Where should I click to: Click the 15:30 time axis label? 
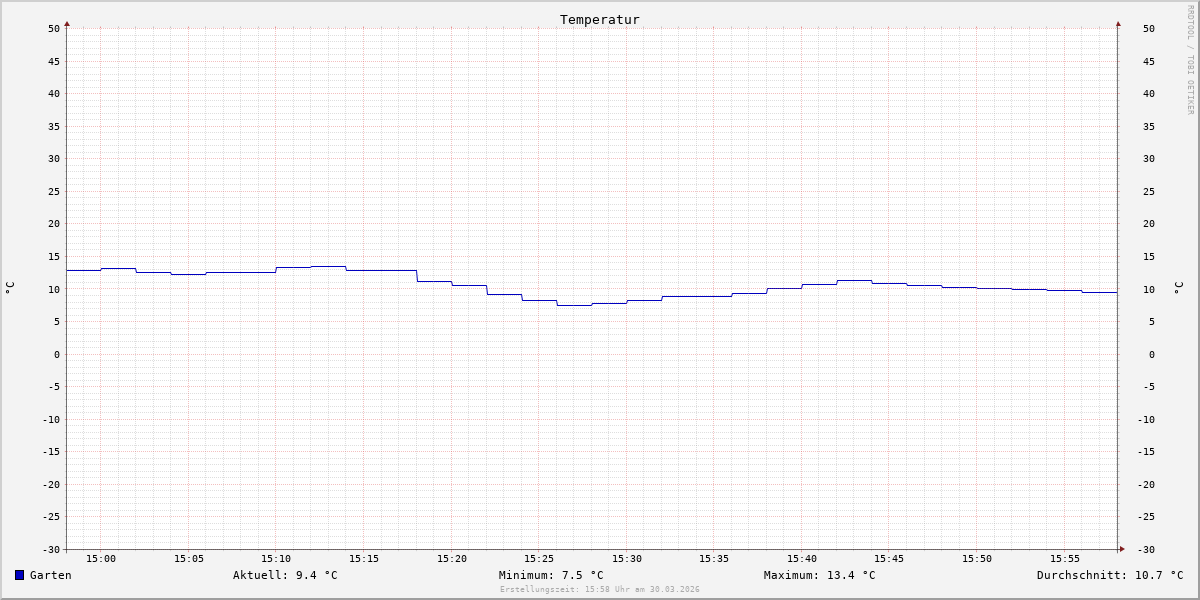627,559
